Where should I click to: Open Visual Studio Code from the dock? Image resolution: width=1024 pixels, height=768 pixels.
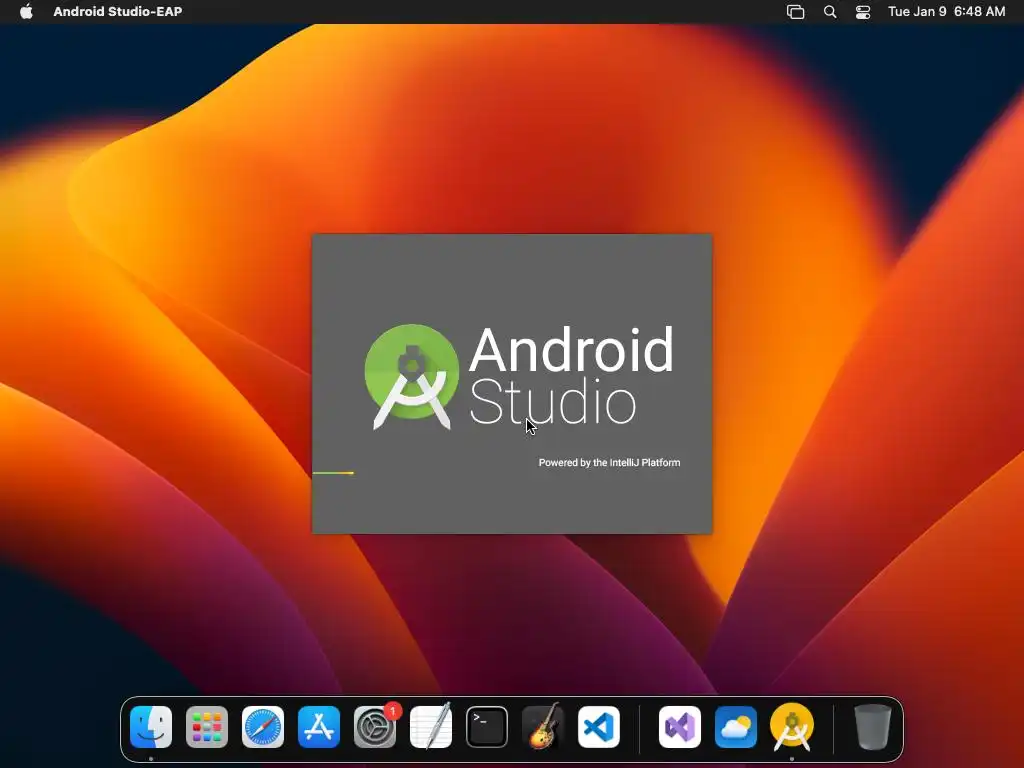click(x=599, y=727)
